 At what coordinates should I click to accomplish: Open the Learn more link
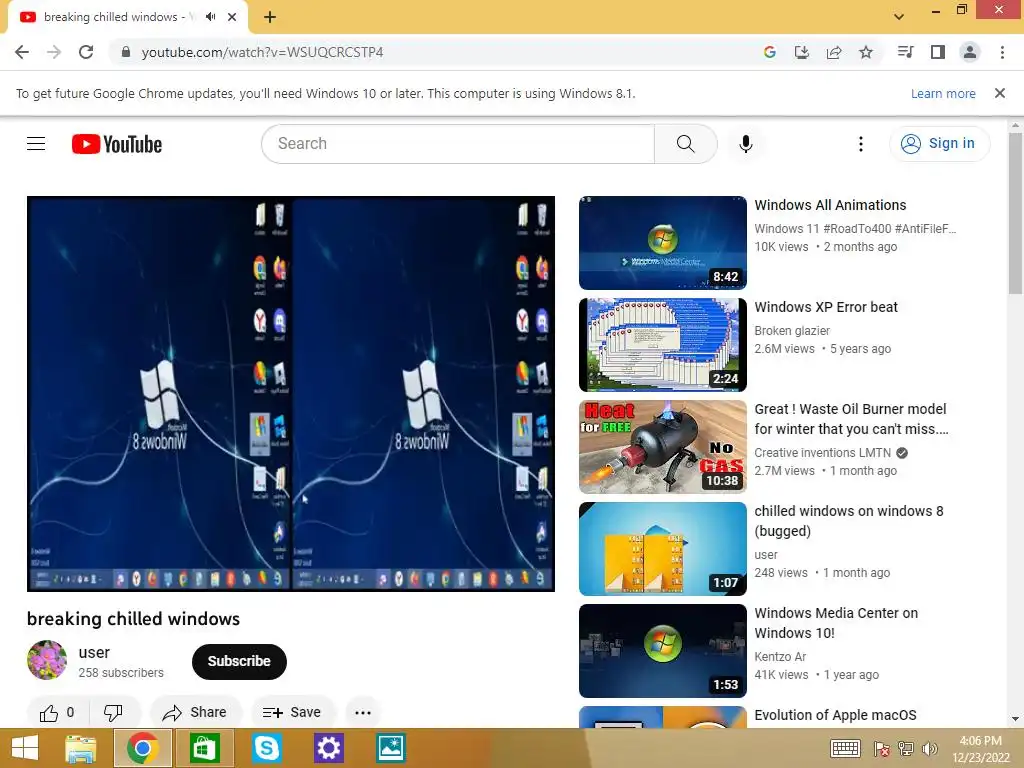point(943,93)
